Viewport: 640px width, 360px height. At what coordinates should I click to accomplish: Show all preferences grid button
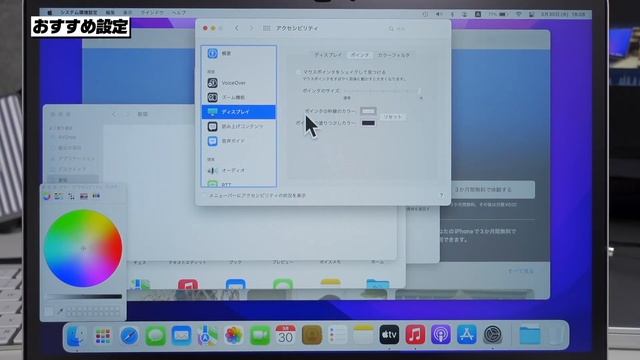pyautogui.click(x=267, y=28)
